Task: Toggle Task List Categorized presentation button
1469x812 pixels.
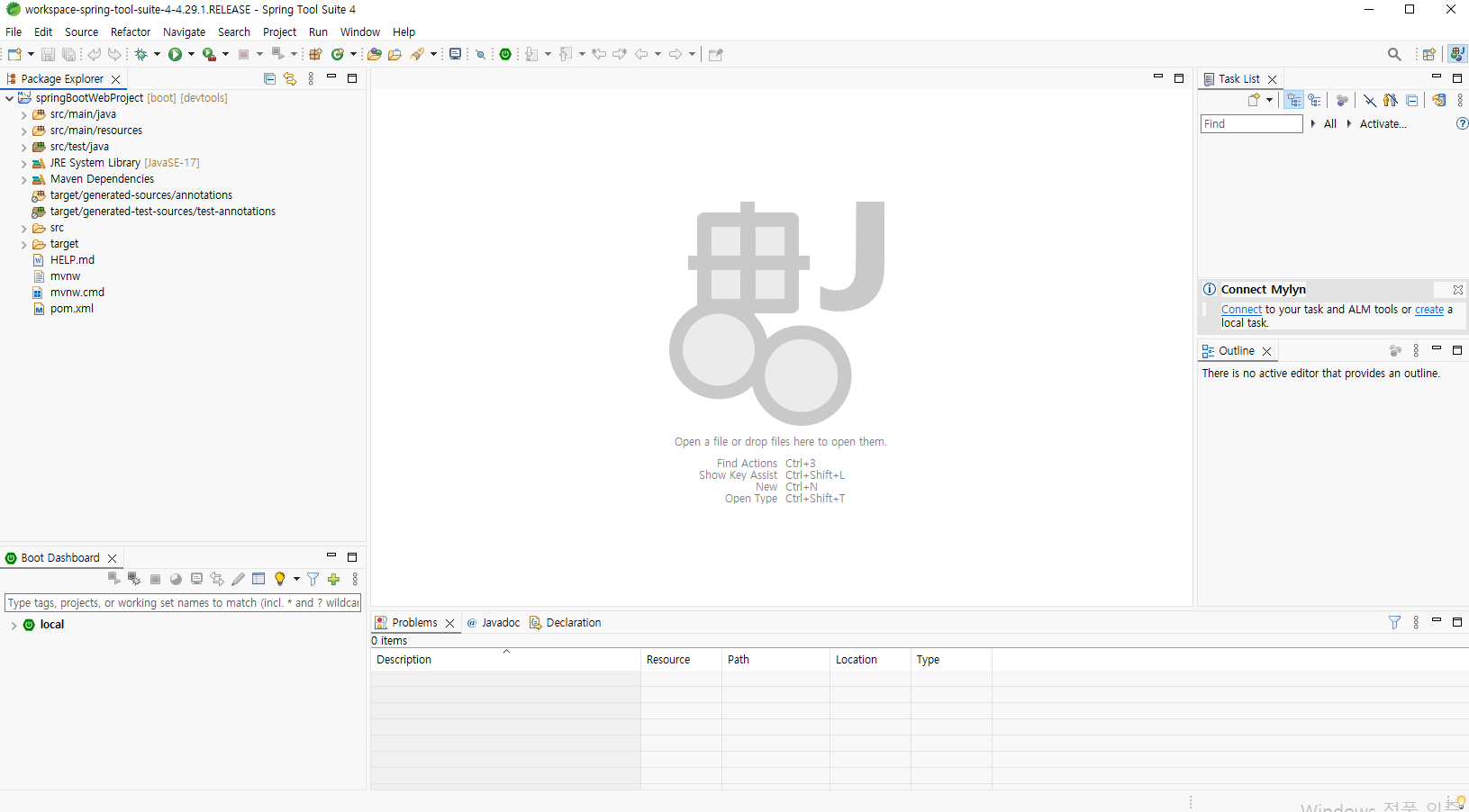Action: click(x=1294, y=100)
